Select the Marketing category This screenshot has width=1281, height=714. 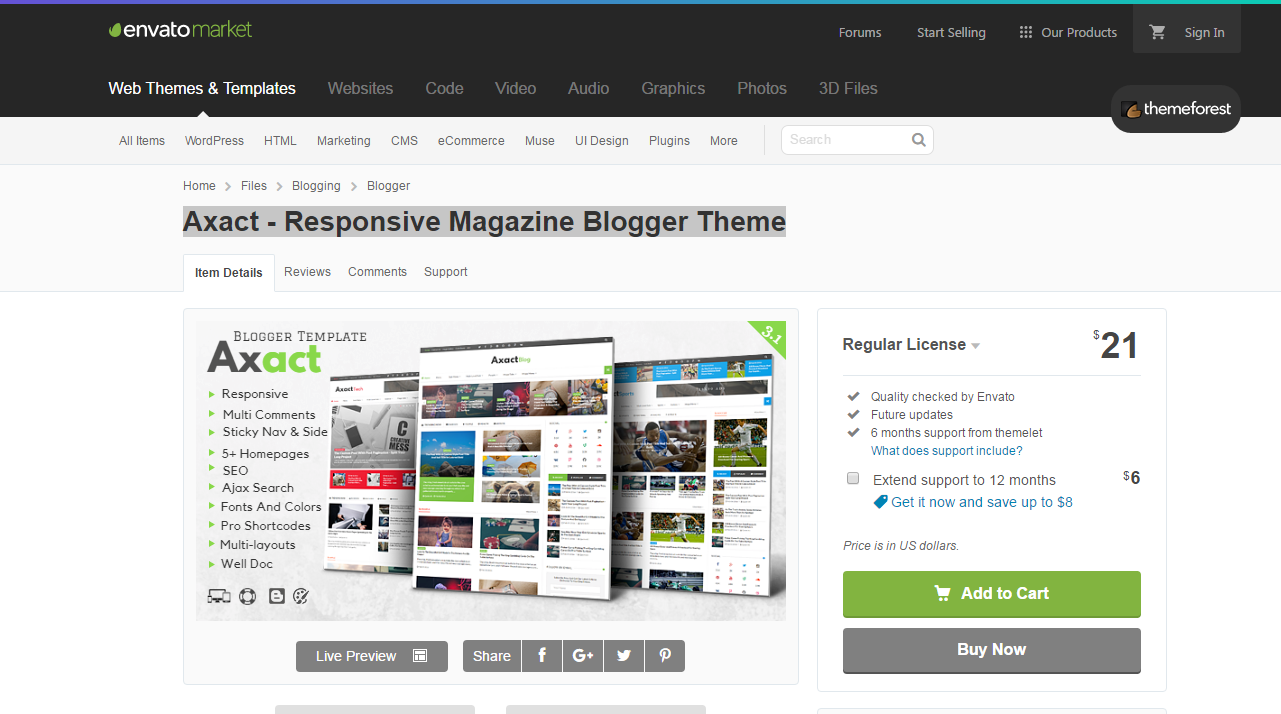coord(344,141)
